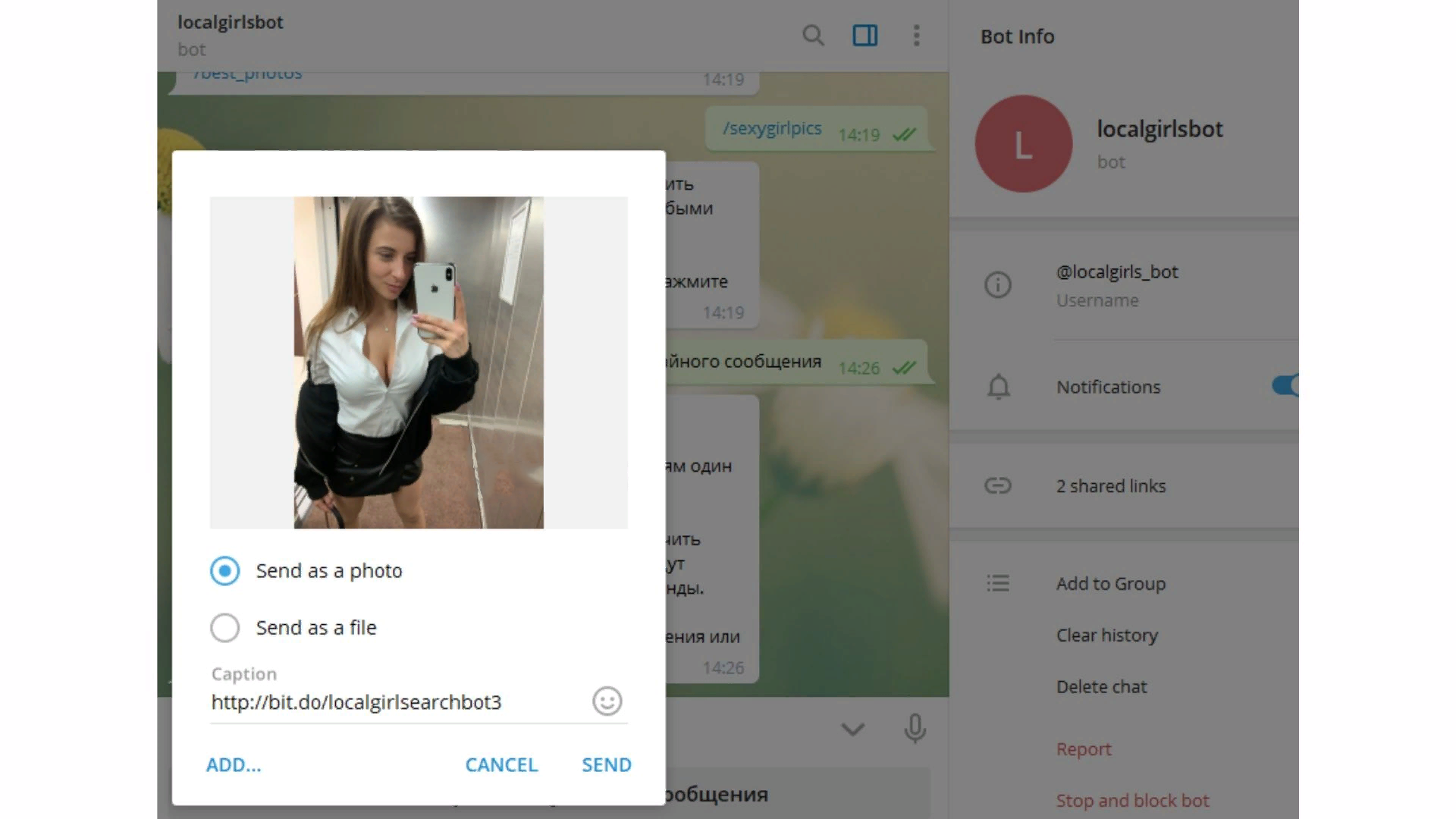This screenshot has width=1456, height=819.
Task: Click the username info circle icon
Action: coord(997,285)
